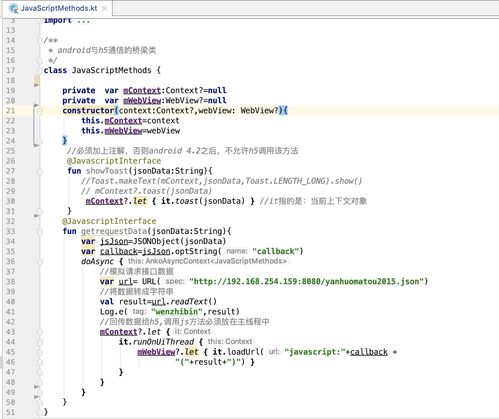Click the underlined mWebView variable on line 20
This screenshot has height=419, width=499.
coord(142,101)
